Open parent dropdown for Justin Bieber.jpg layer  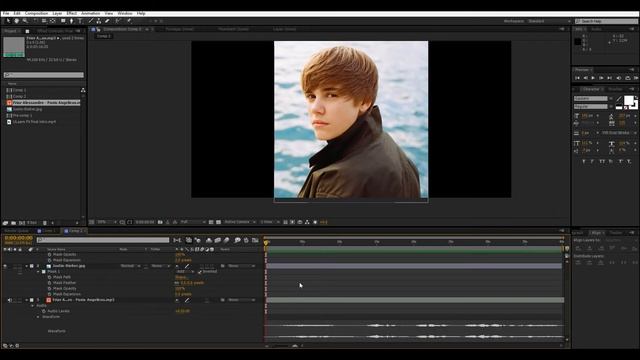(241, 266)
